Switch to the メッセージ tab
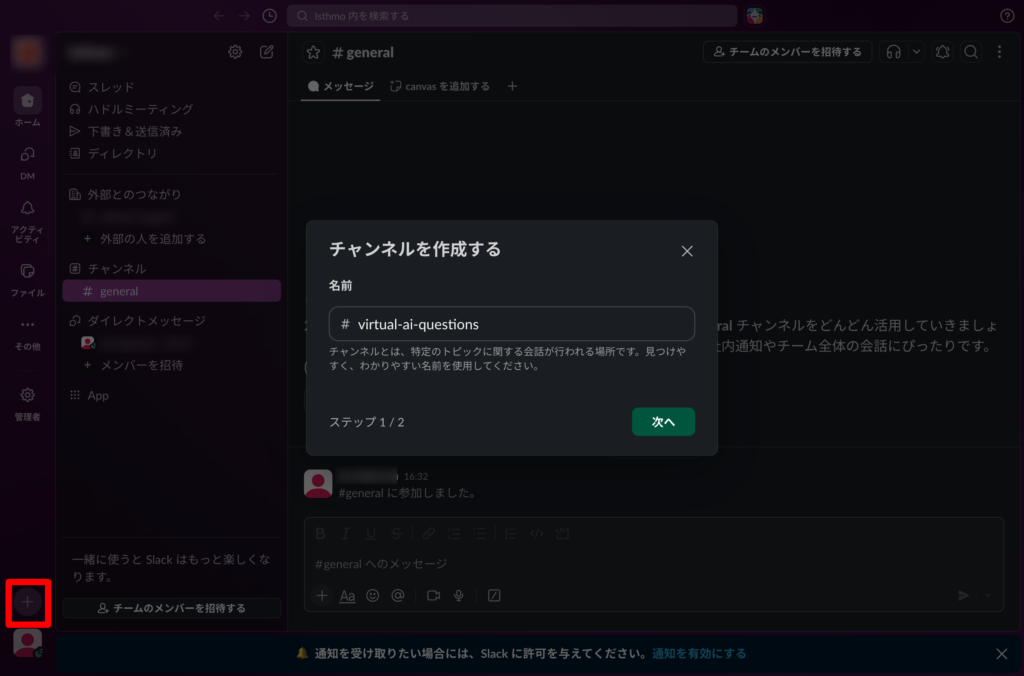1024x676 pixels. coord(341,87)
